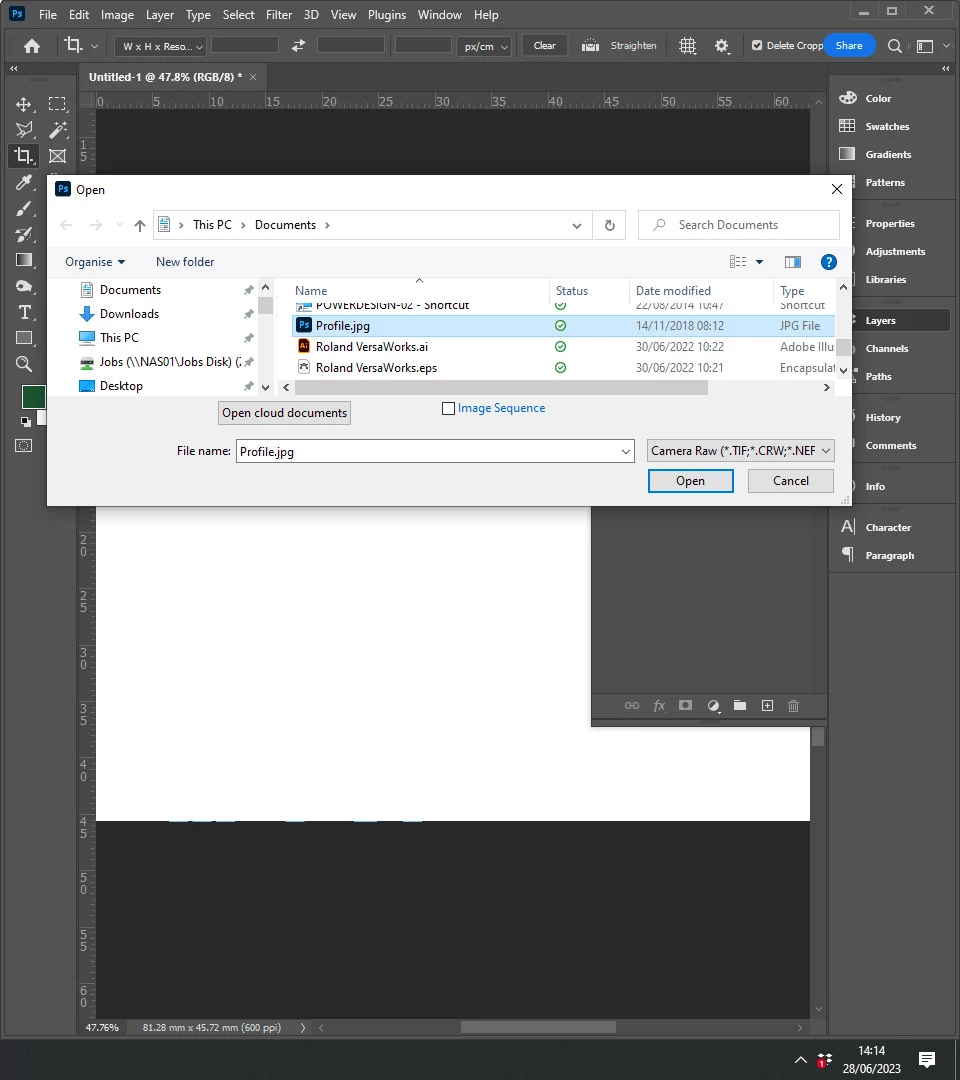The width and height of the screenshot is (960, 1080).
Task: Enable Image Sequence checkbox
Action: [448, 408]
